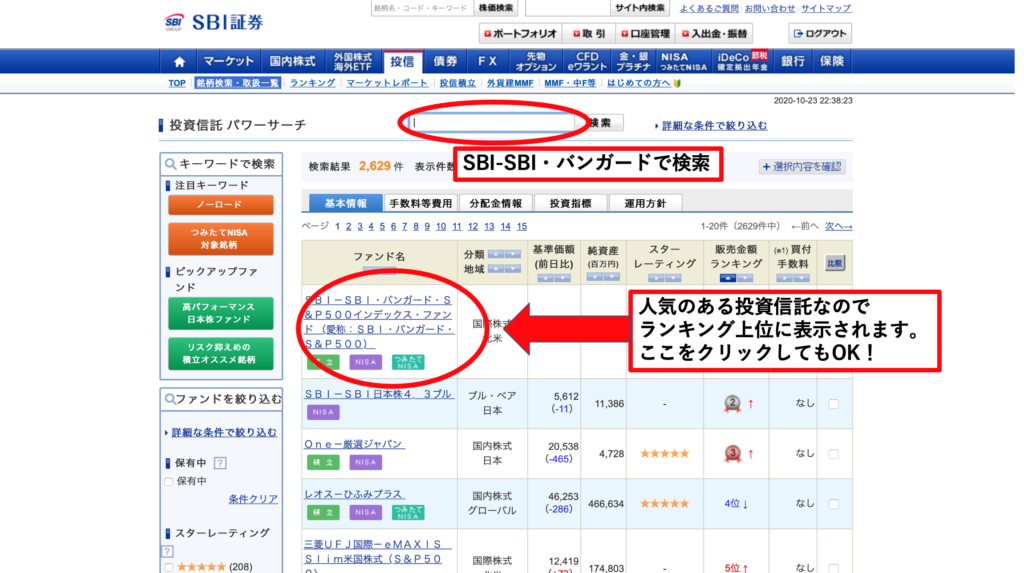The image size is (1024, 573).
Task: Focus the 銘柄名・コード・キーワード search field
Action: pos(422,8)
